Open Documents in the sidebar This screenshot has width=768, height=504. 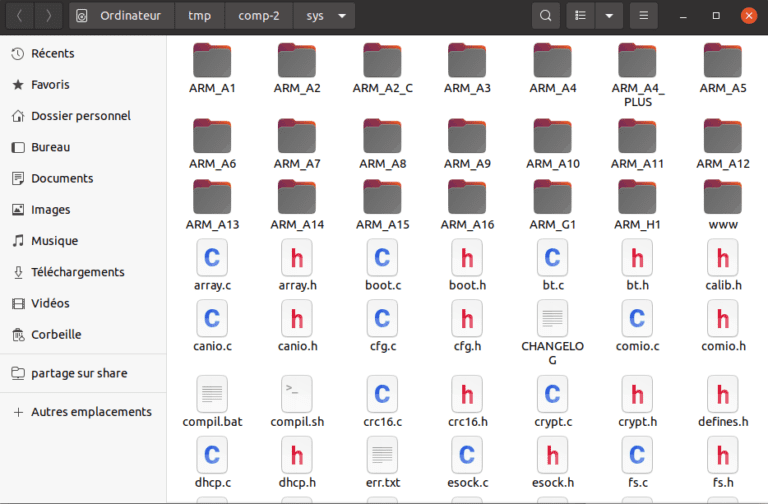pyautogui.click(x=83, y=178)
